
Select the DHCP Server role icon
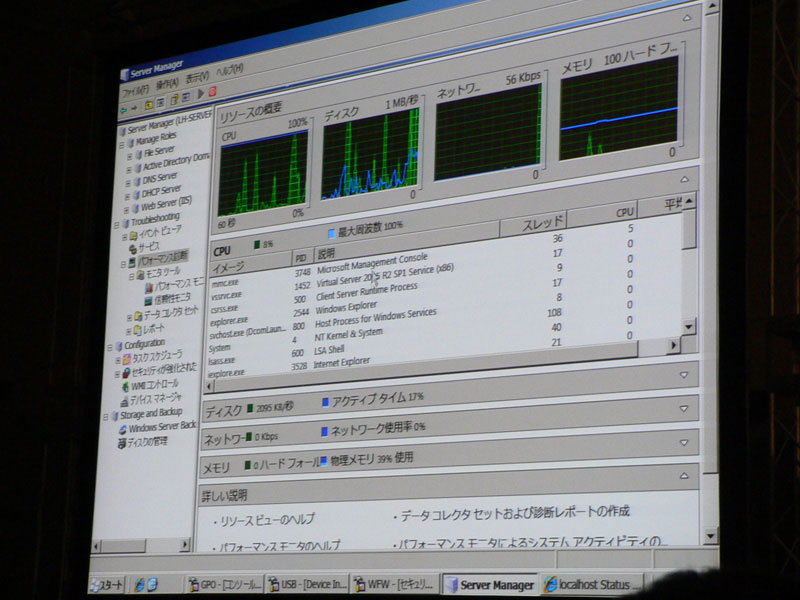pyautogui.click(x=136, y=195)
